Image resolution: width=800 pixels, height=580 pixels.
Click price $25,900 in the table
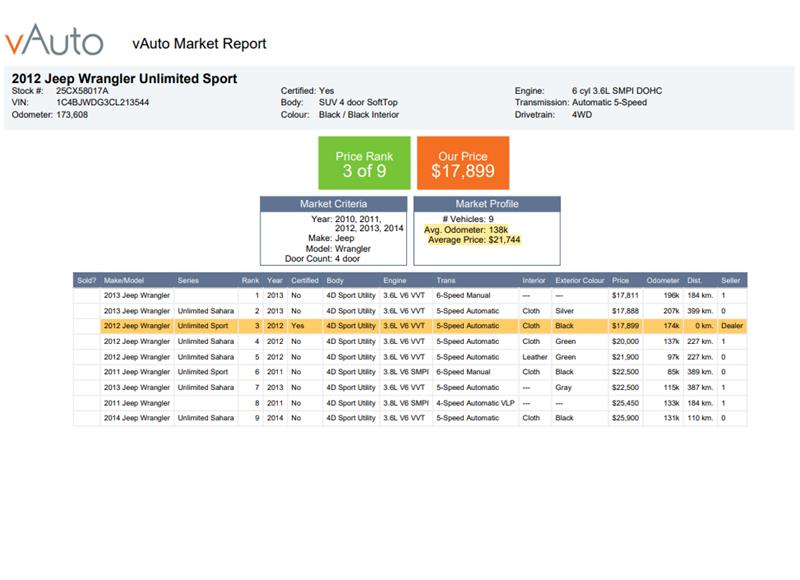(625, 418)
